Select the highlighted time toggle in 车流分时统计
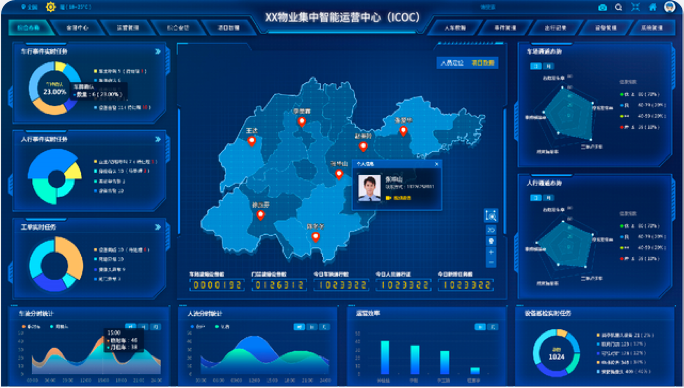 (130, 326)
